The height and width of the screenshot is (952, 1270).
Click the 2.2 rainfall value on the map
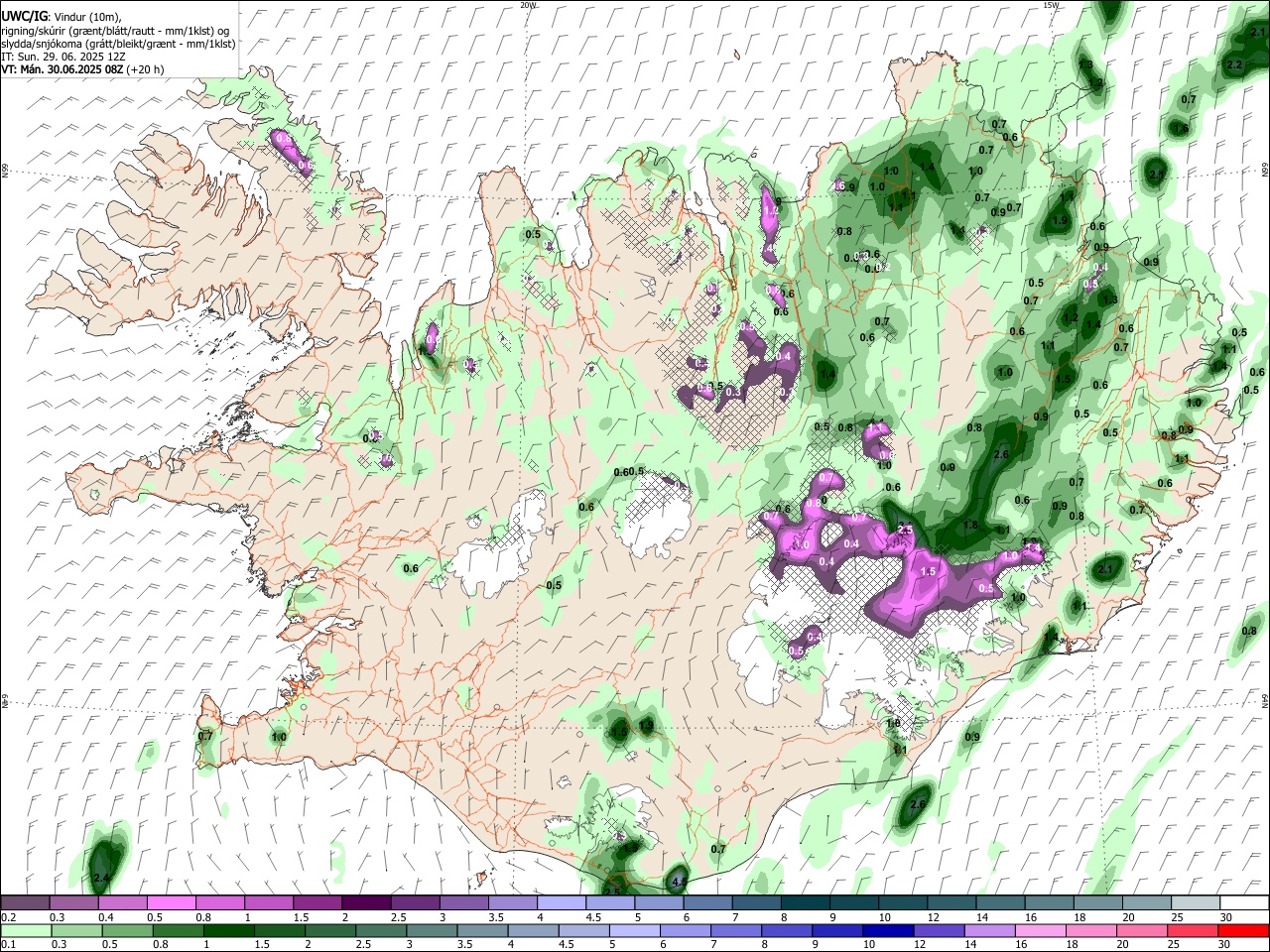tap(1234, 64)
